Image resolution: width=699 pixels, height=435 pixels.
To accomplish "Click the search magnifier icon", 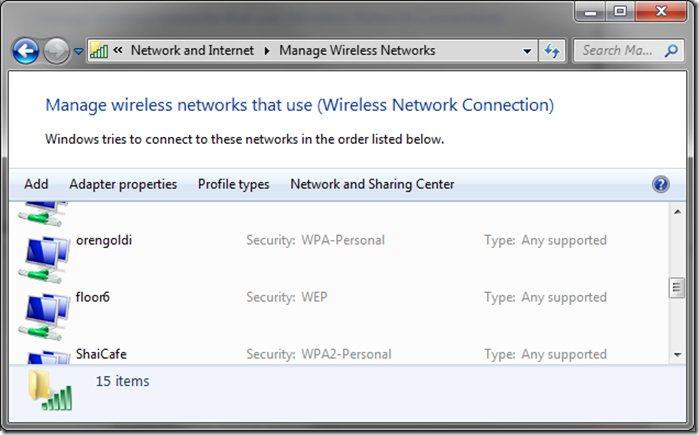I will pos(671,51).
